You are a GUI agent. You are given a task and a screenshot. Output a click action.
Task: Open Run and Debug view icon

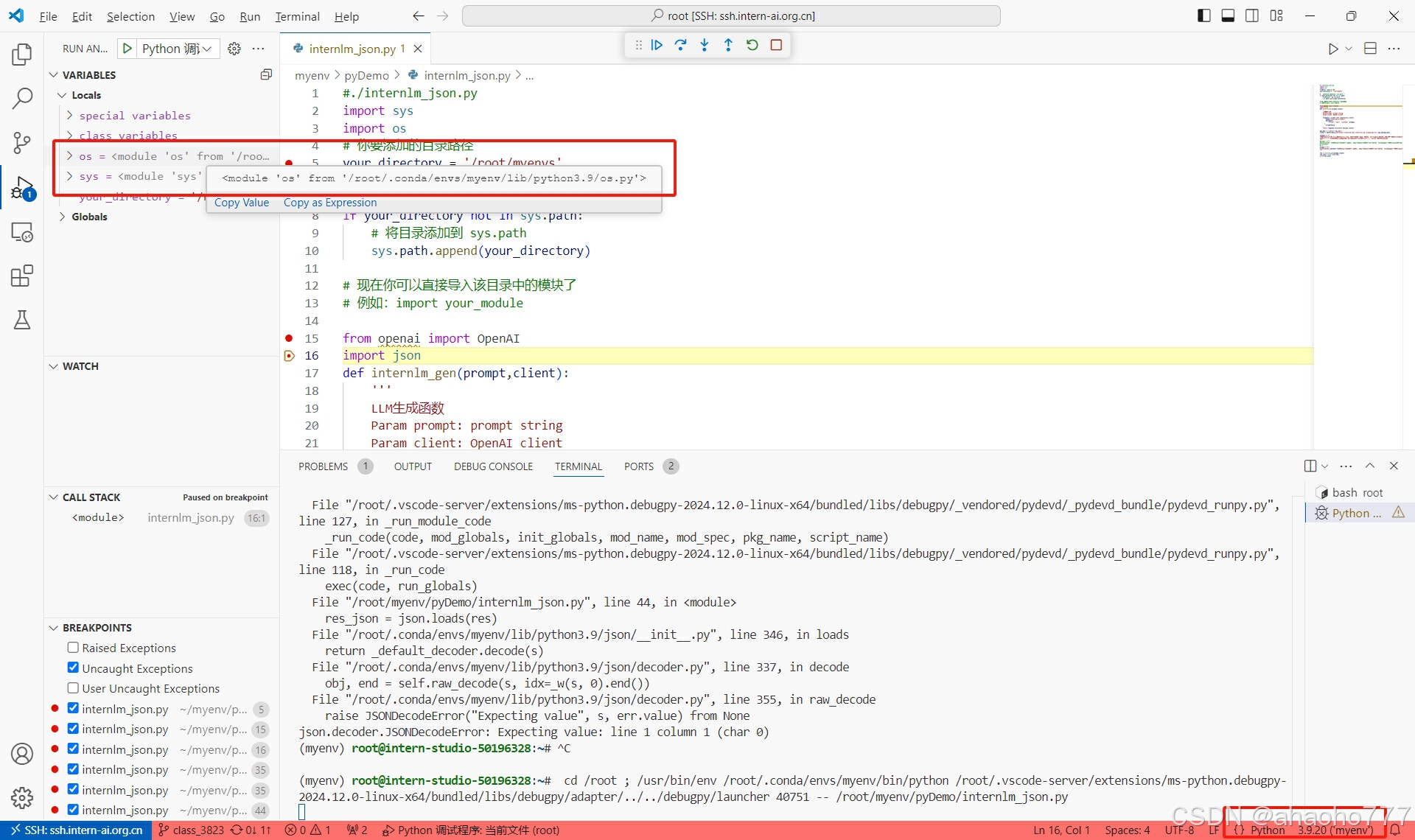click(x=22, y=188)
